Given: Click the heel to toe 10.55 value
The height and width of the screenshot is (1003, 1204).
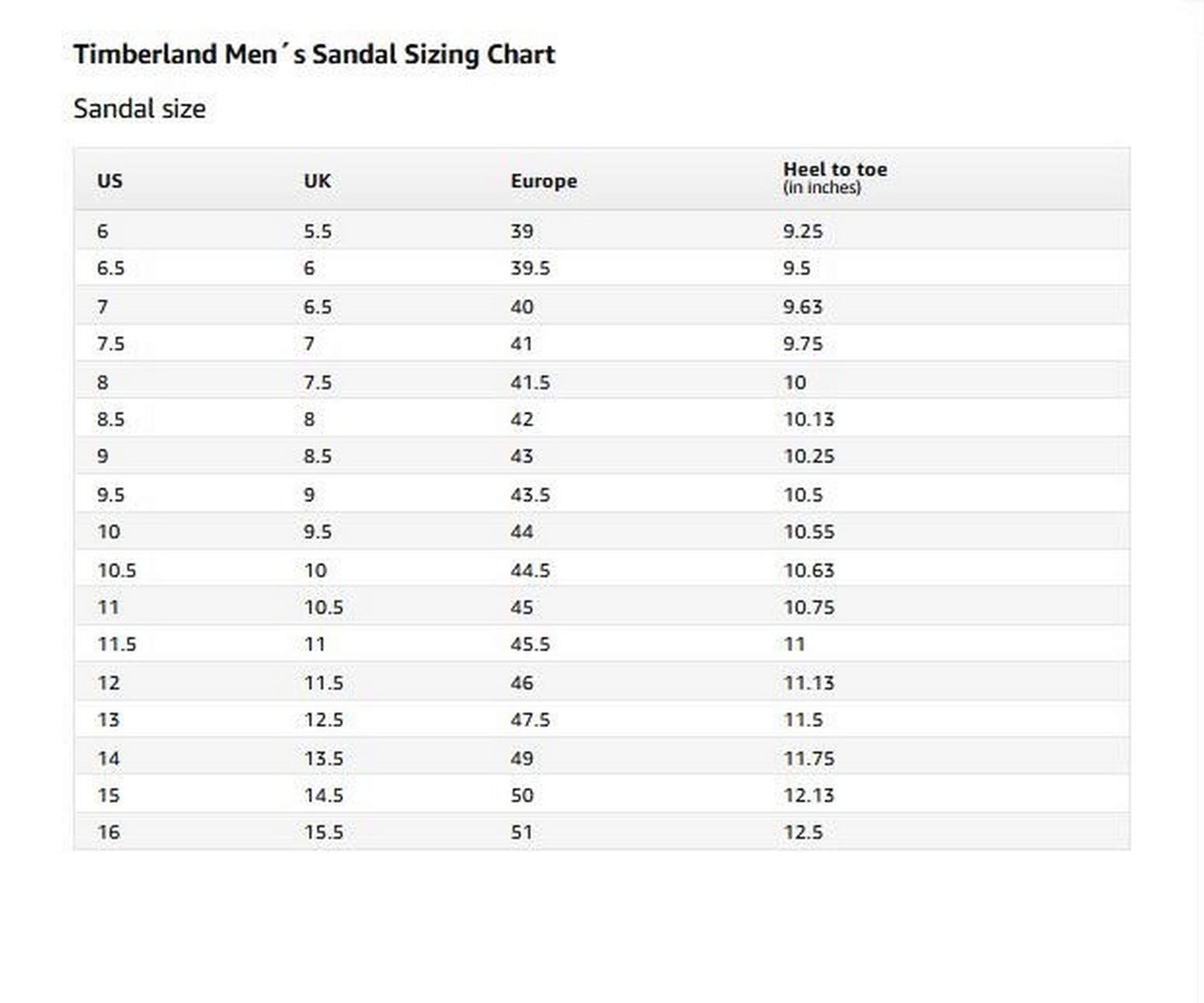Looking at the screenshot, I should pos(809,532).
